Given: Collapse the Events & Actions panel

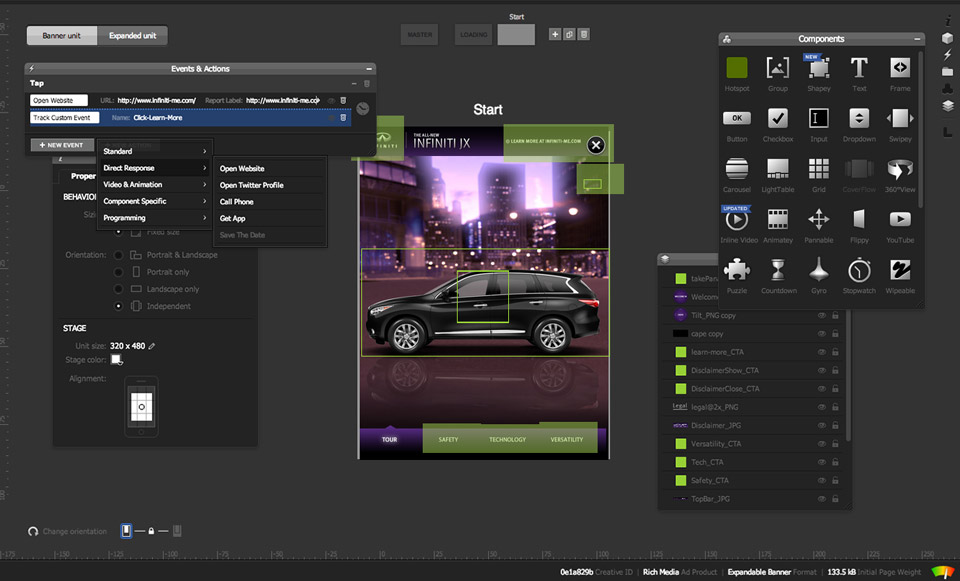Looking at the screenshot, I should [x=369, y=69].
